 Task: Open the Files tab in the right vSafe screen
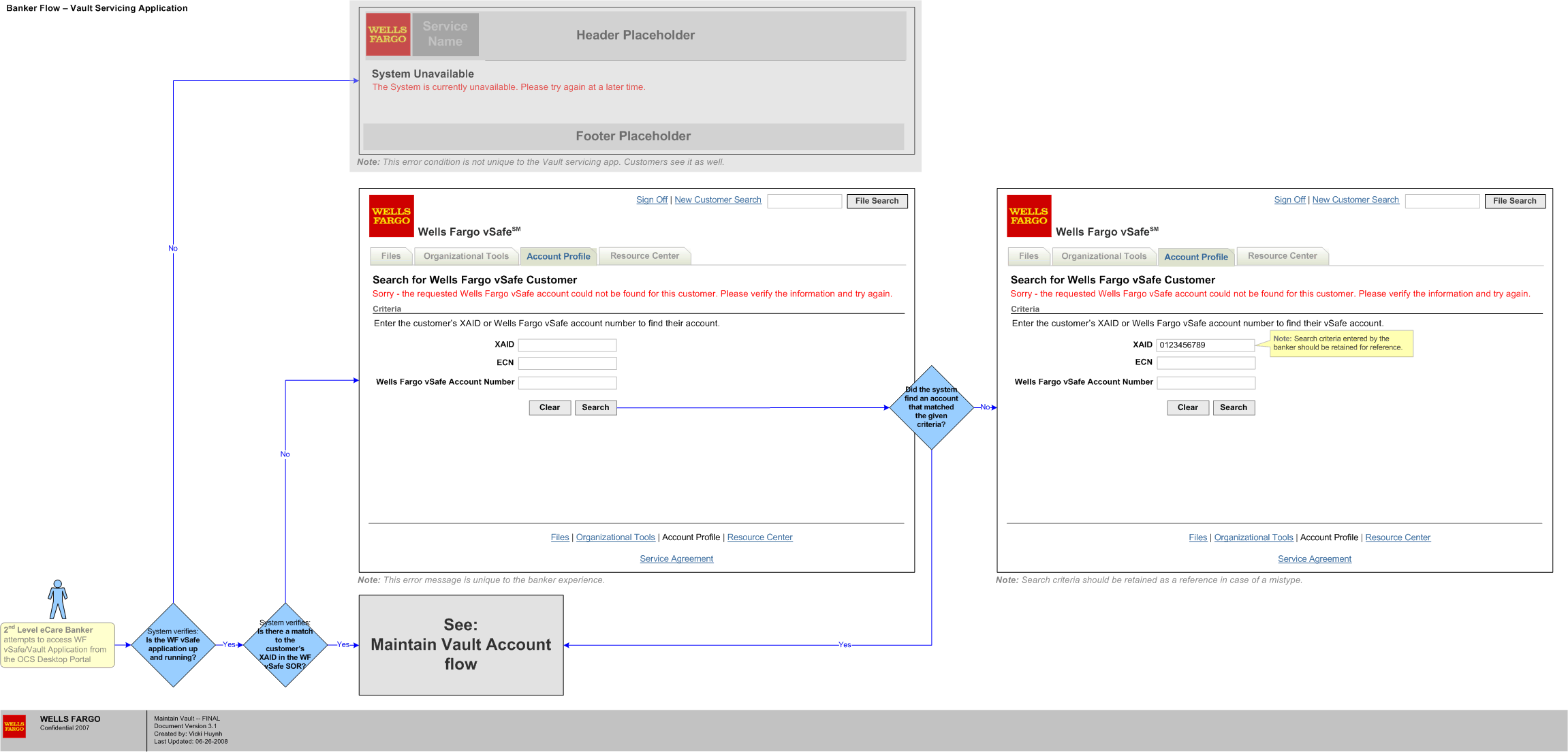1029,256
